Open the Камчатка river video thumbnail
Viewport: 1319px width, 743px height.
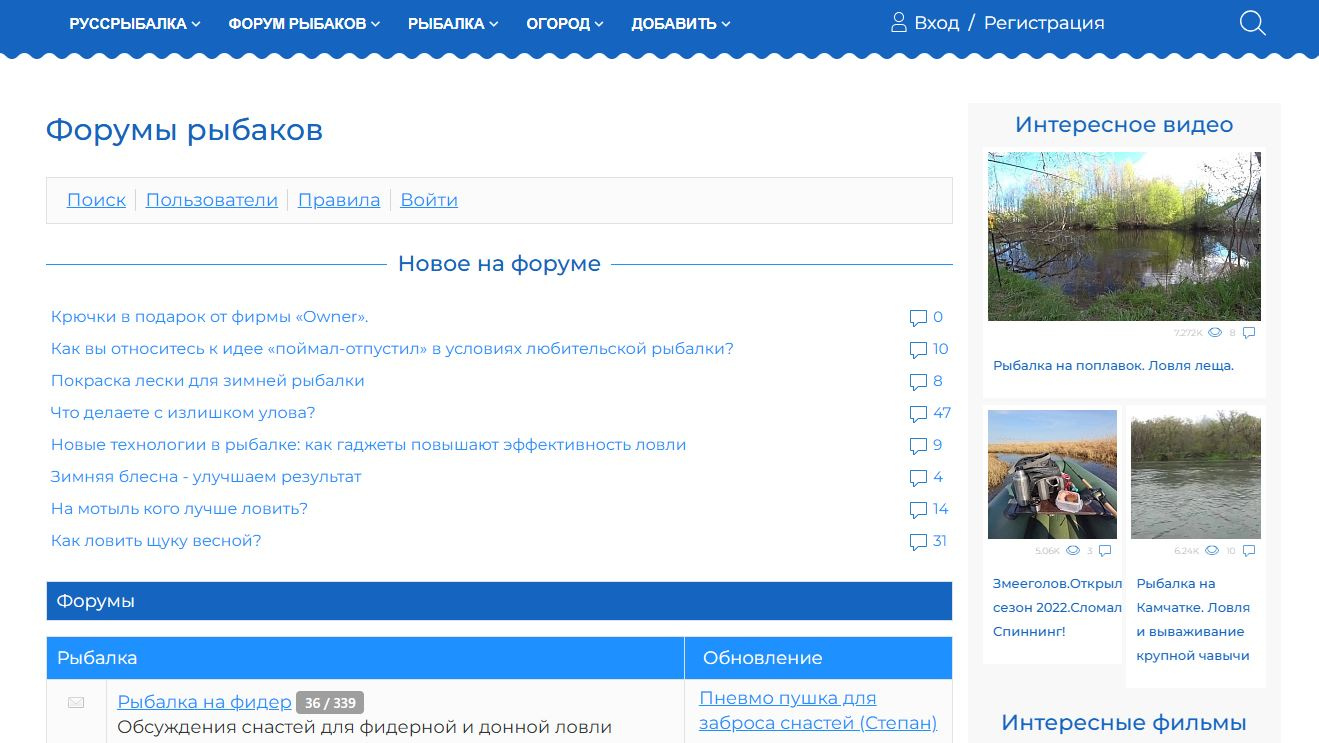click(x=1196, y=474)
